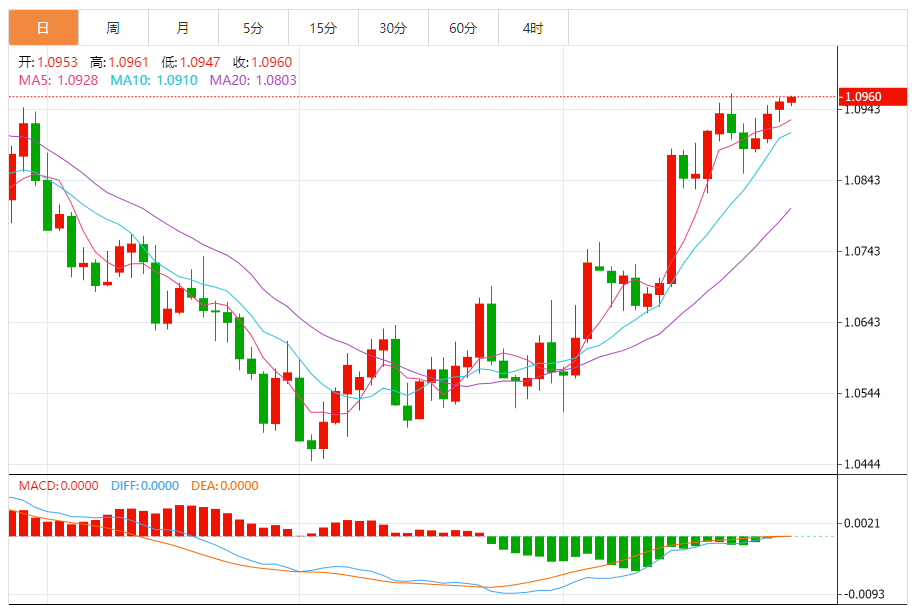Screen dimensions: 917x605
Task: Click the 0.0021 MACD axis label
Action: click(x=863, y=523)
